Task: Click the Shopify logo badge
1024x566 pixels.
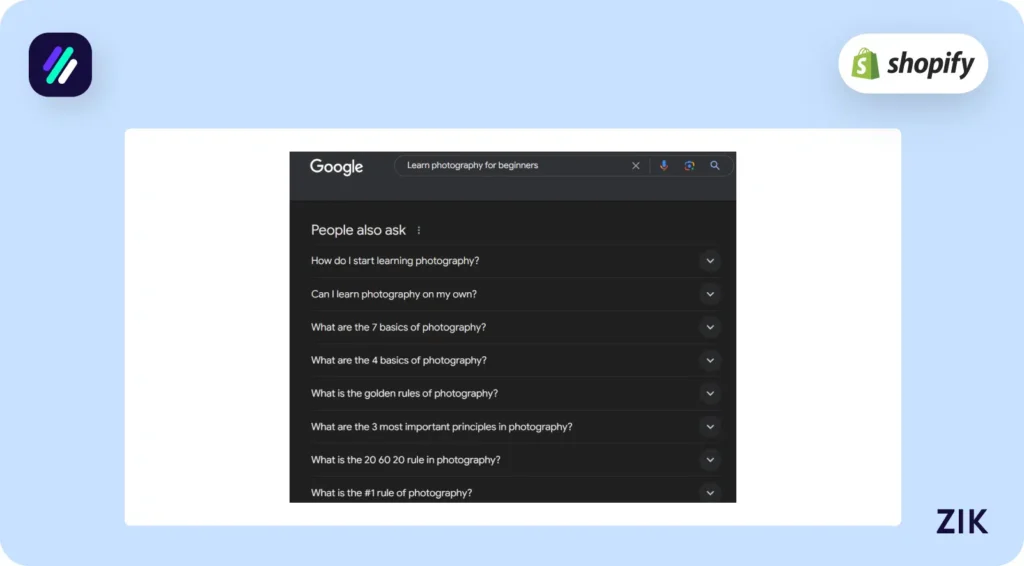Action: click(x=913, y=64)
